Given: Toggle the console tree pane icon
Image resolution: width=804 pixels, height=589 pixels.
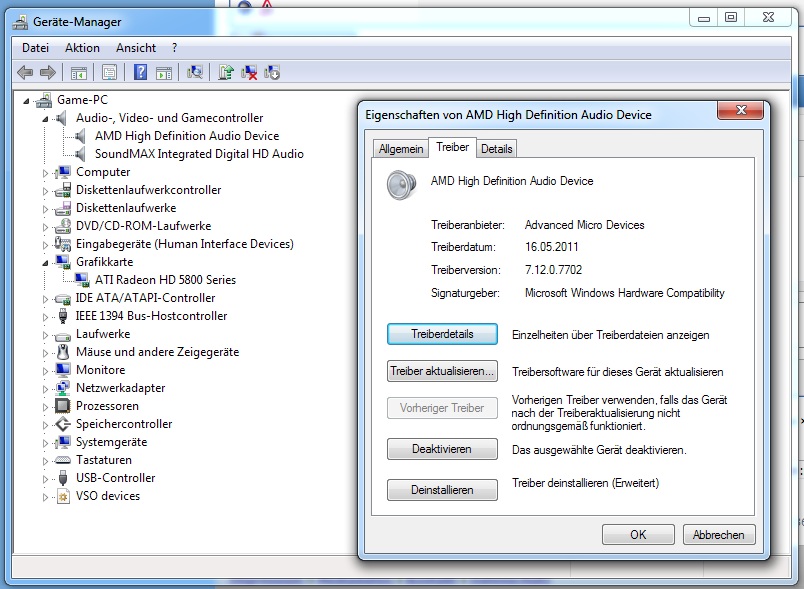Looking at the screenshot, I should tap(78, 73).
